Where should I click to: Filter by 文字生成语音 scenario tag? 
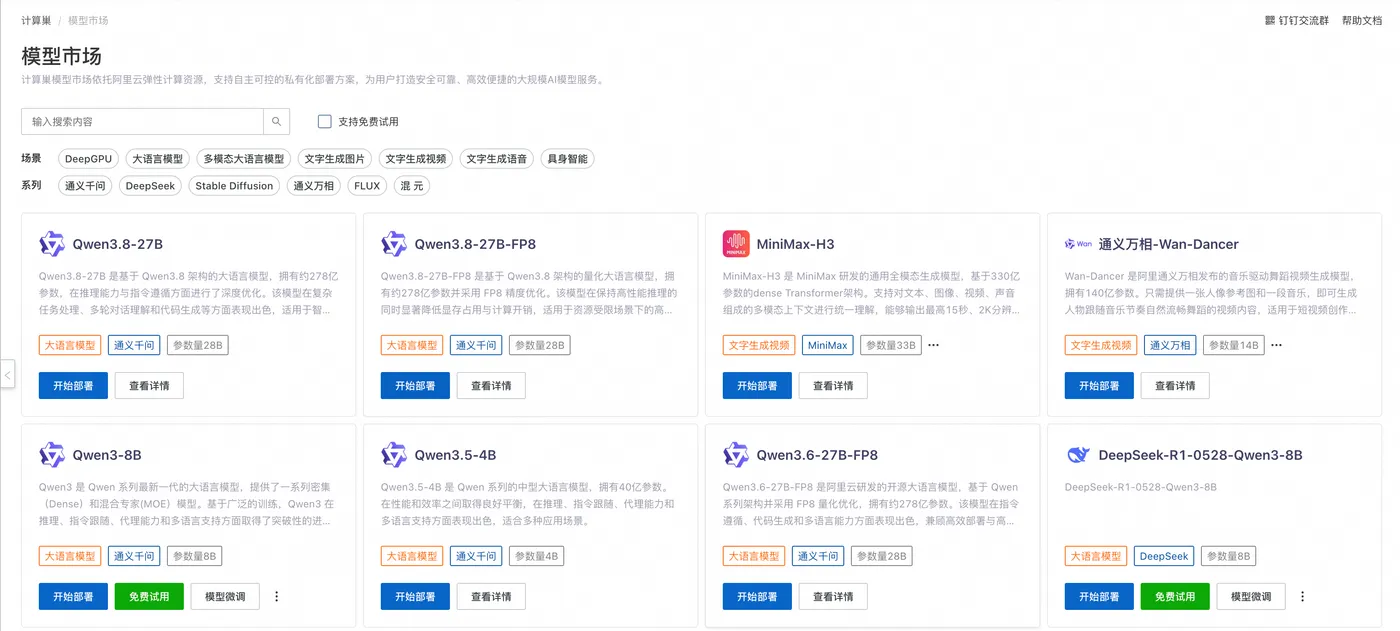497,159
